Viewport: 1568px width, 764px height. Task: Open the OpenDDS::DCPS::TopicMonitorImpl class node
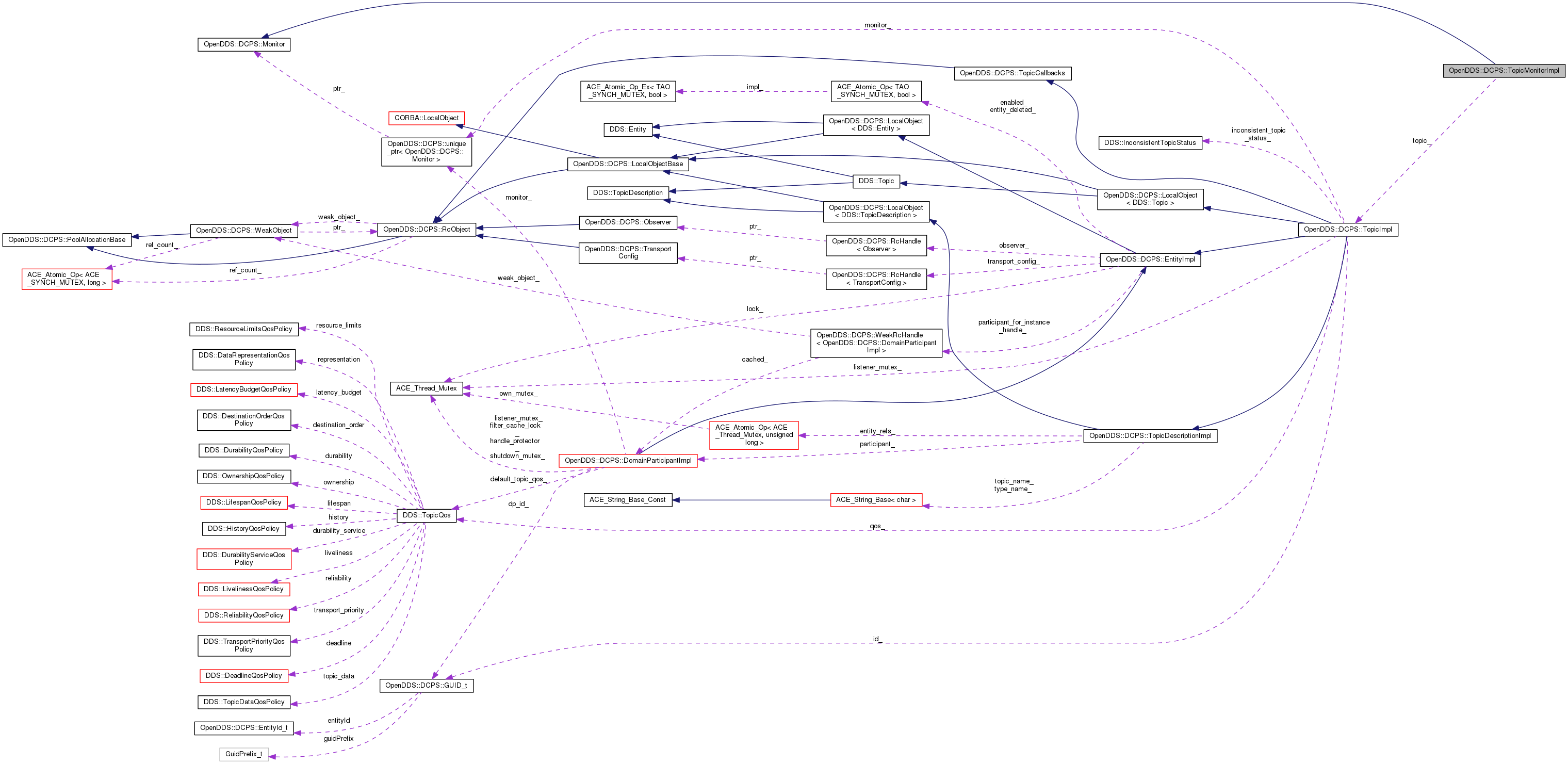(x=1504, y=71)
